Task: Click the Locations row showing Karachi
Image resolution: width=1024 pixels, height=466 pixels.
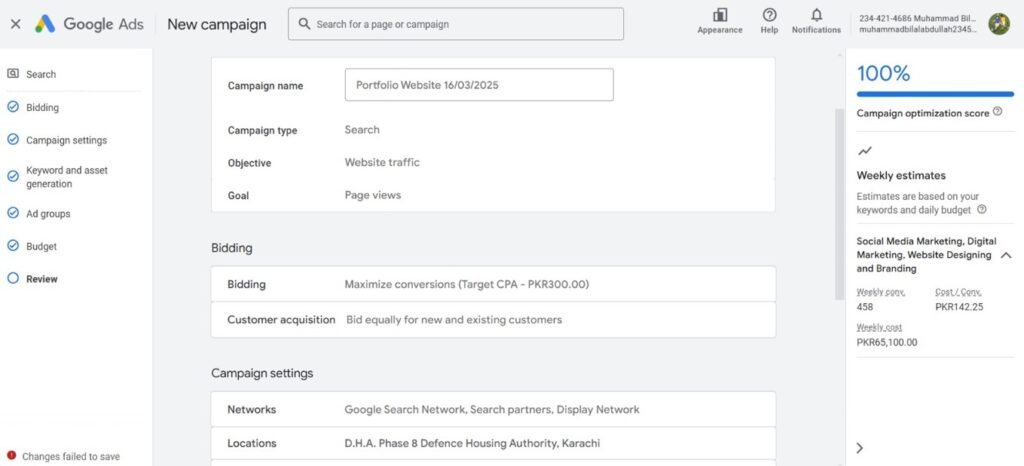Action: pos(493,443)
